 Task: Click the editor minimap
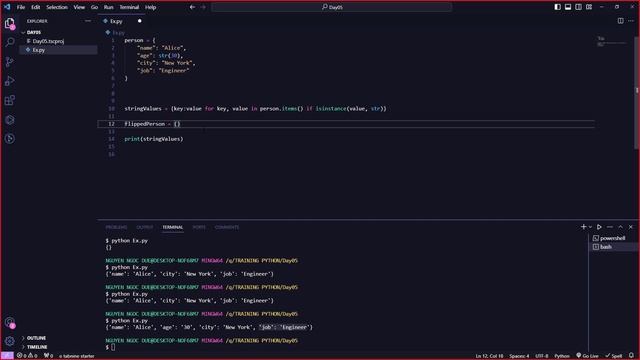click(611, 41)
